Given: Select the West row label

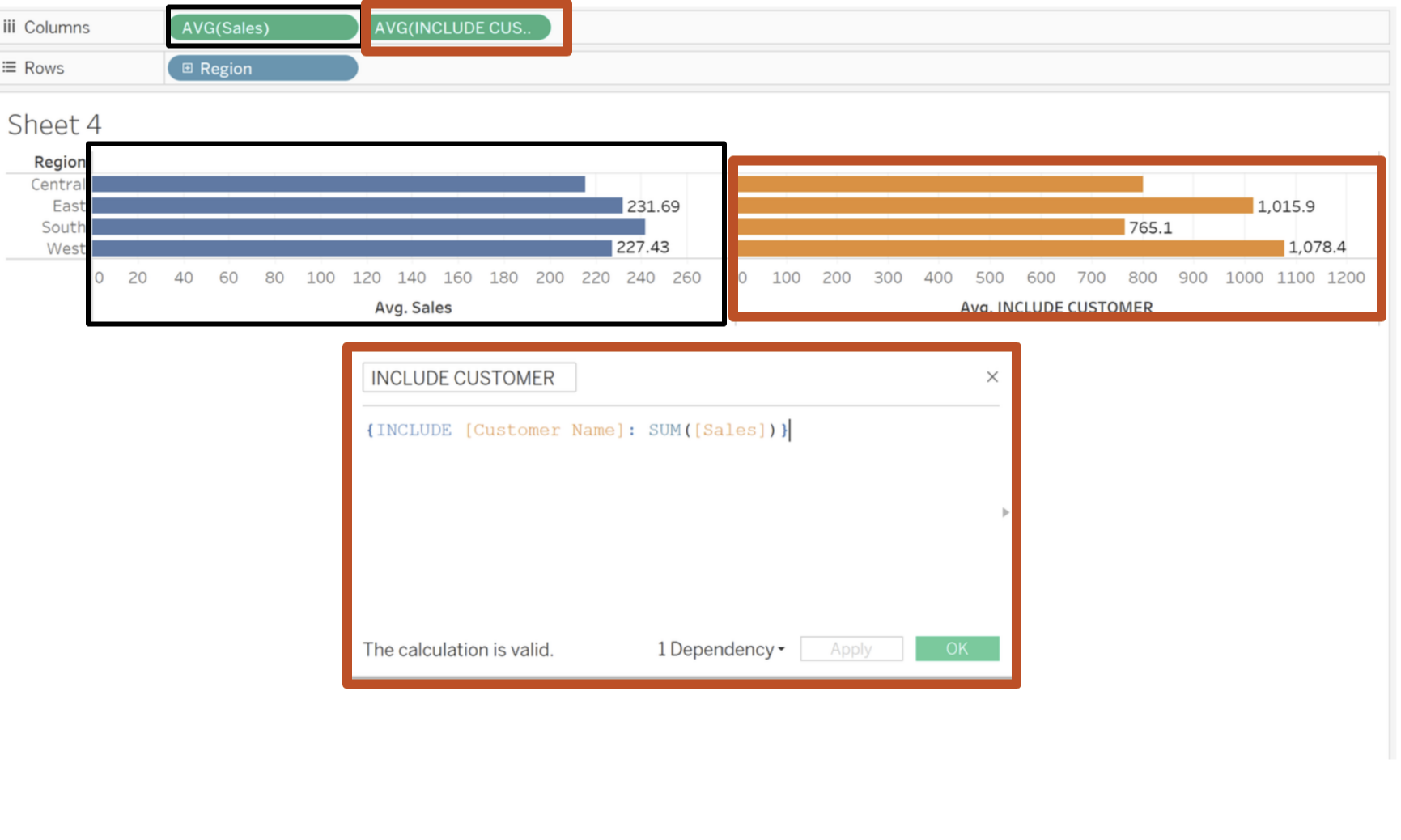Looking at the screenshot, I should [66, 248].
